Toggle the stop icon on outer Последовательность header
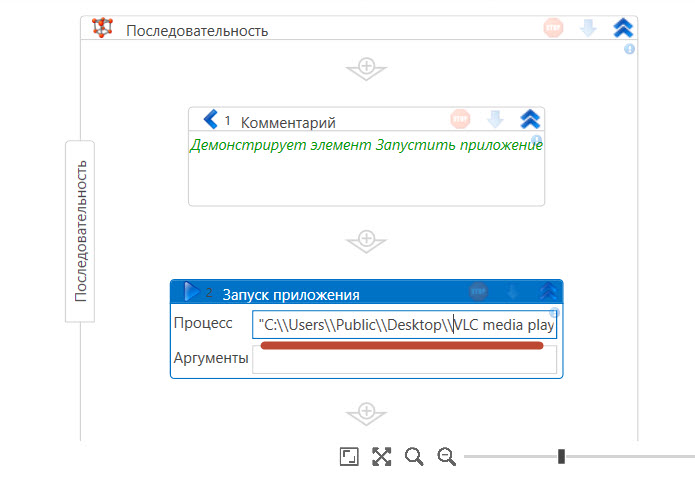 553,28
